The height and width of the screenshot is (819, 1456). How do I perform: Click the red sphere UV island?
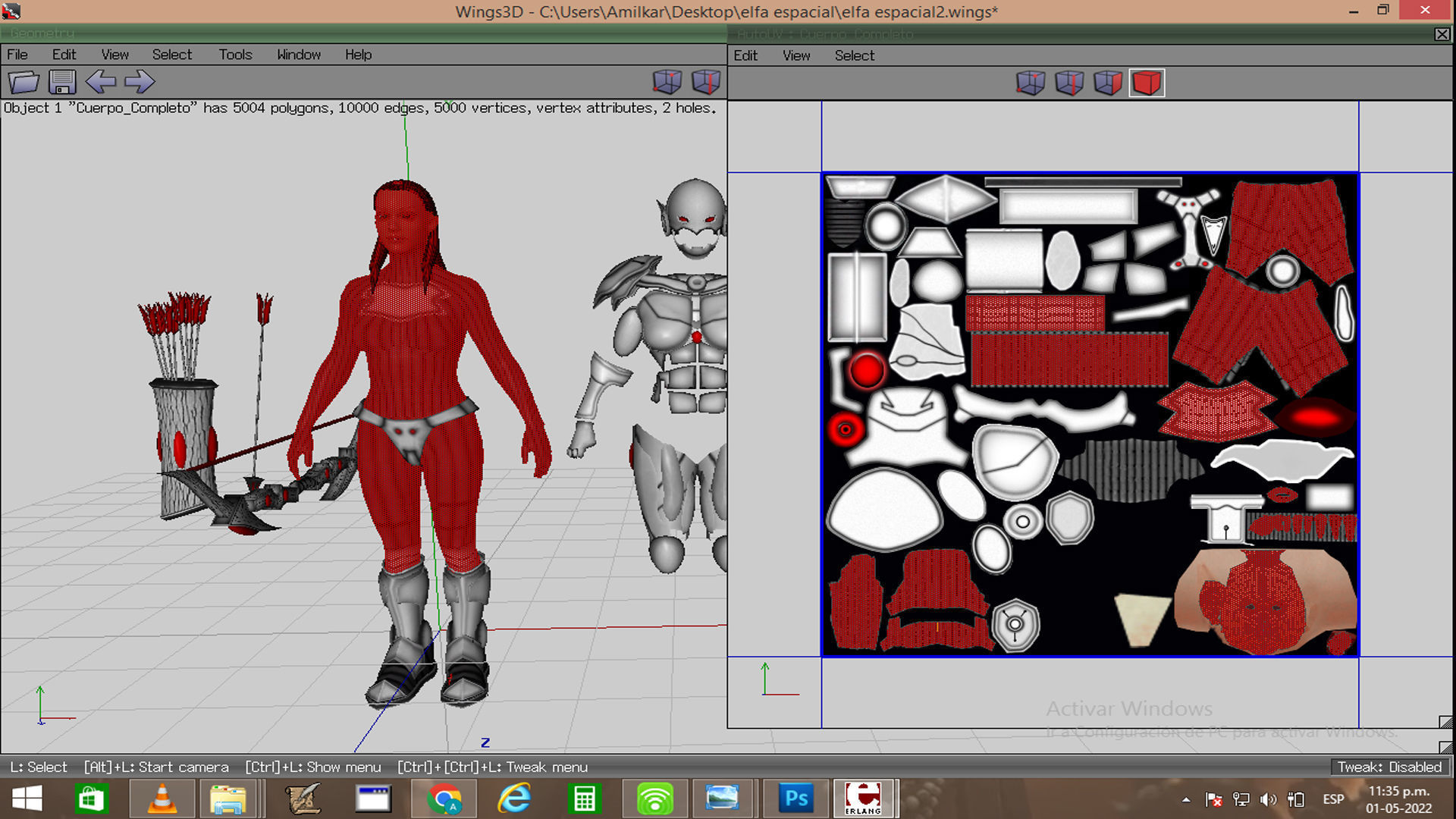pos(866,370)
